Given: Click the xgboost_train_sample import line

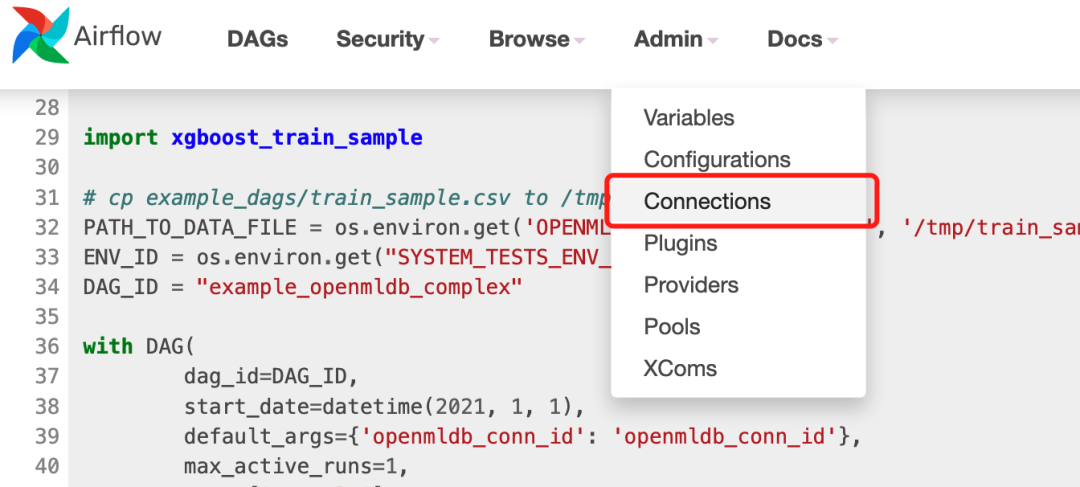Looking at the screenshot, I should (x=253, y=138).
